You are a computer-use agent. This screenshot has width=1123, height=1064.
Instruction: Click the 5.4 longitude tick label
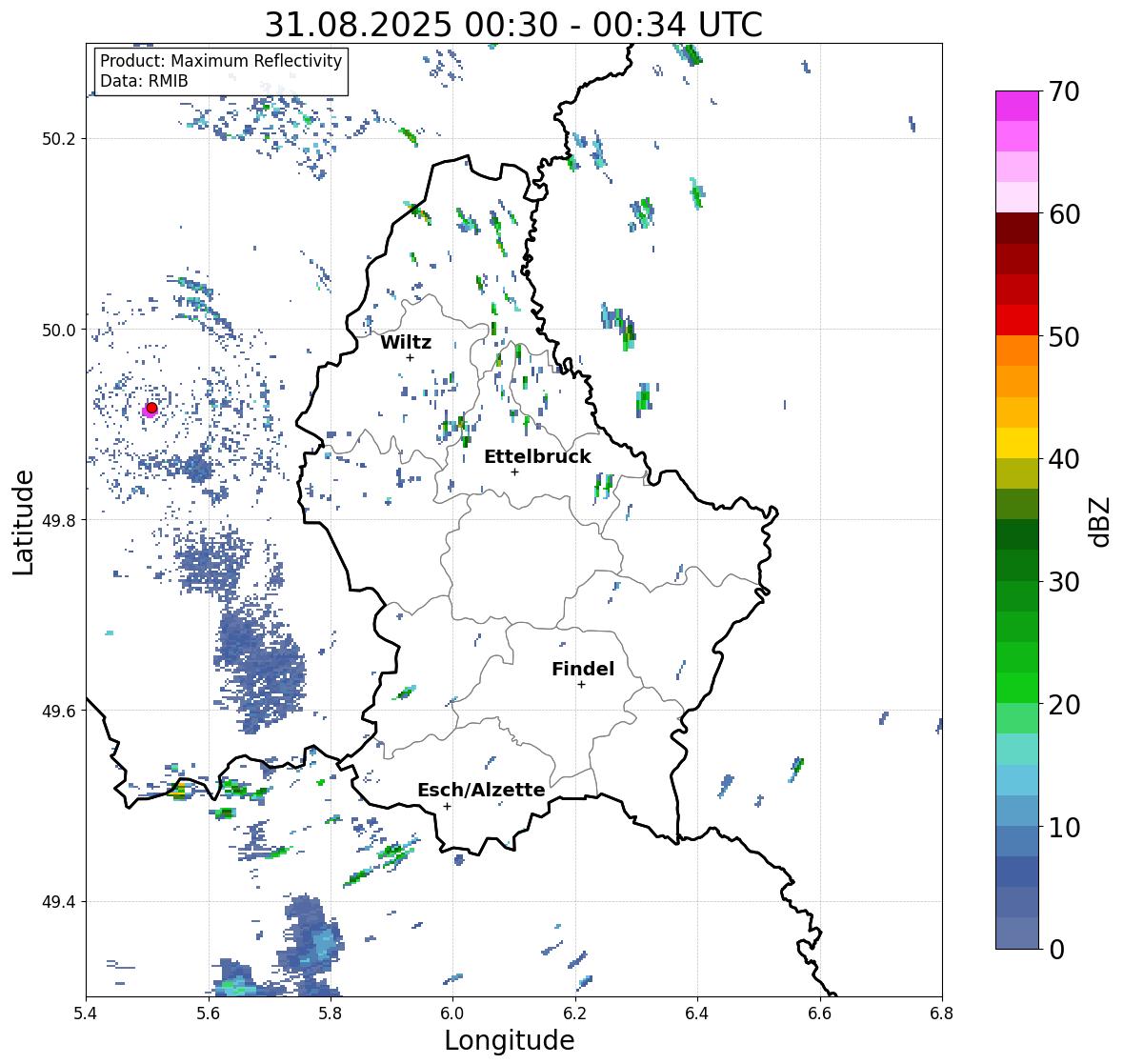86,1014
